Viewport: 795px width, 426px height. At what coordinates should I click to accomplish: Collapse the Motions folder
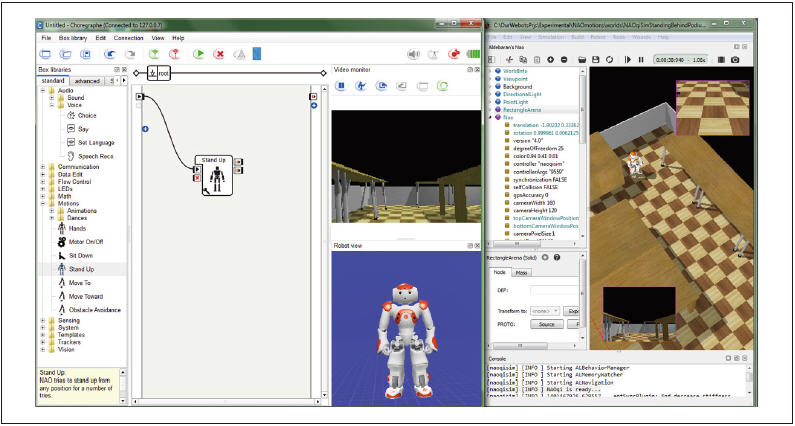[42, 203]
